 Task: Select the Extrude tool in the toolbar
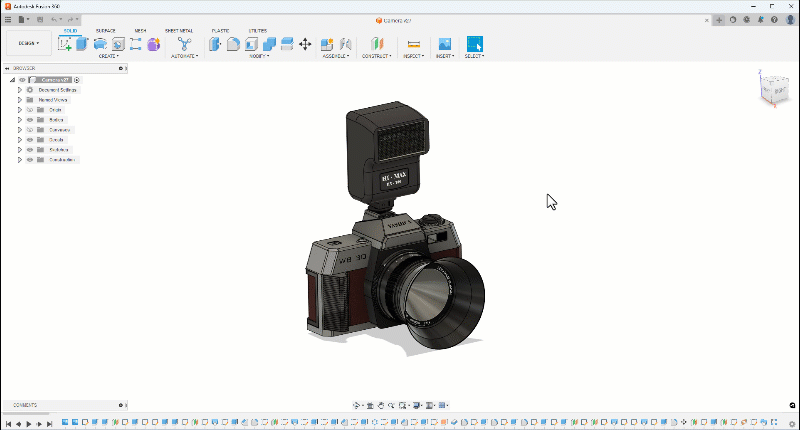pyautogui.click(x=82, y=44)
